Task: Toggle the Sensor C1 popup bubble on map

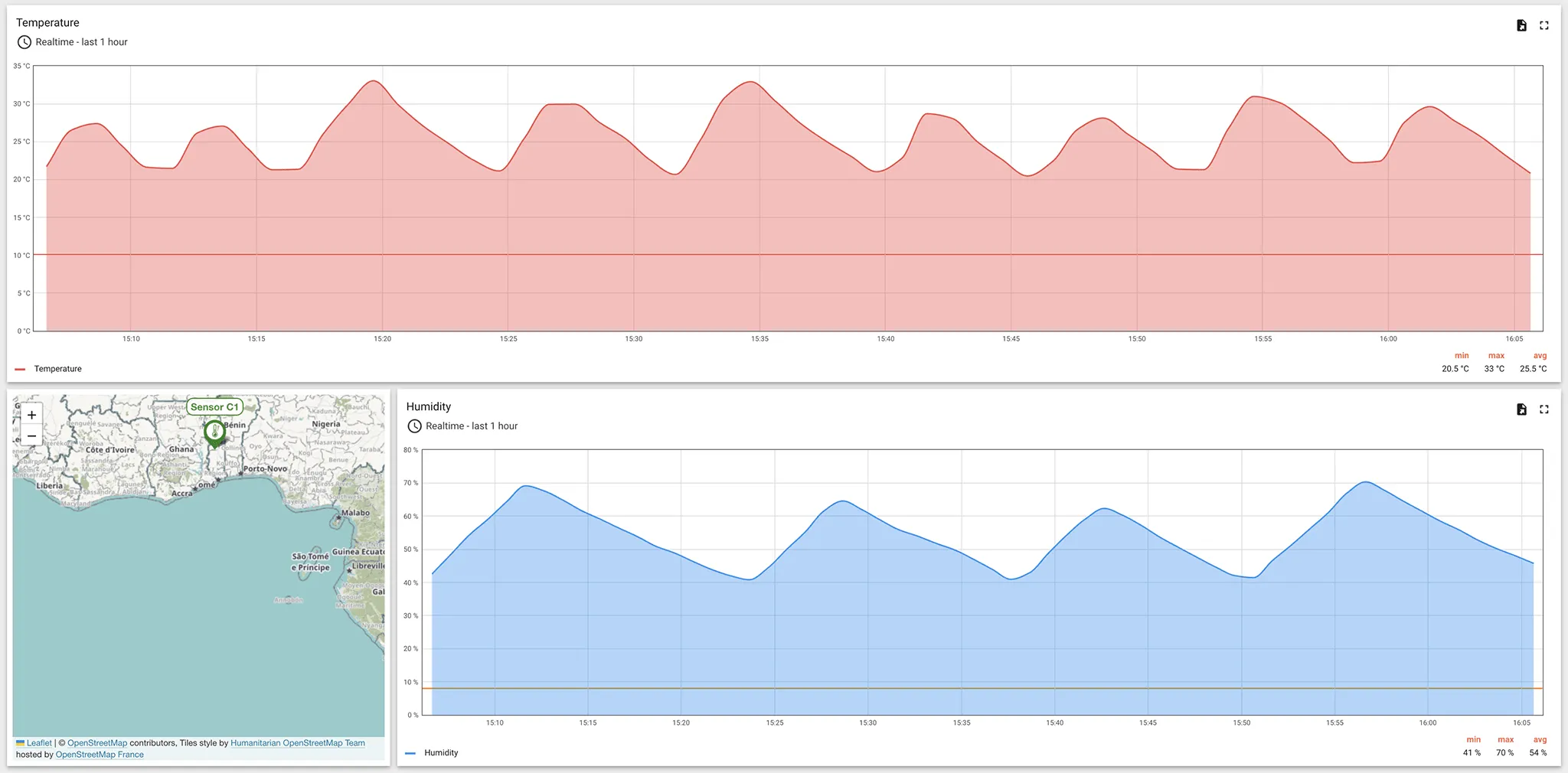Action: pyautogui.click(x=215, y=407)
